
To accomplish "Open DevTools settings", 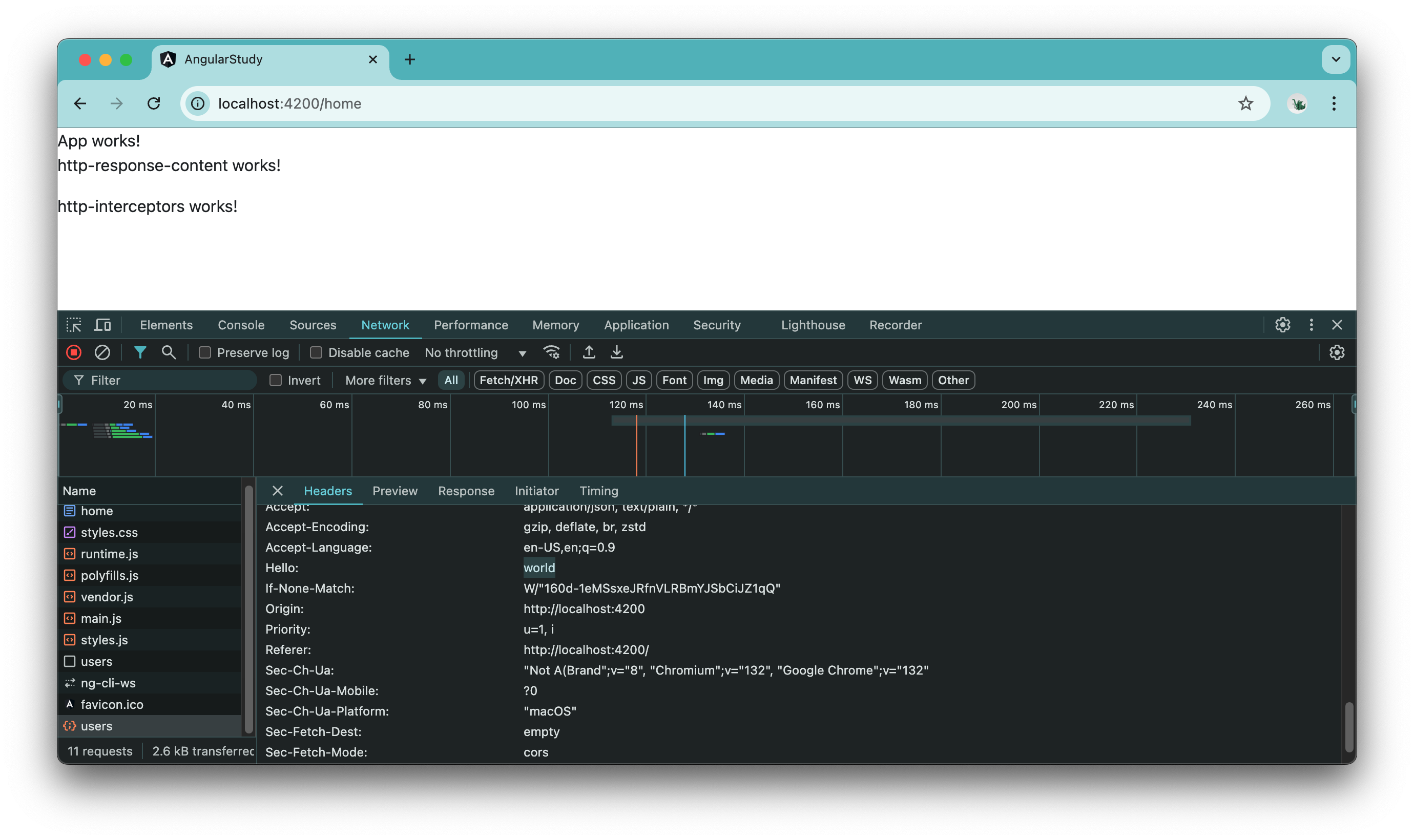I will 1282,325.
